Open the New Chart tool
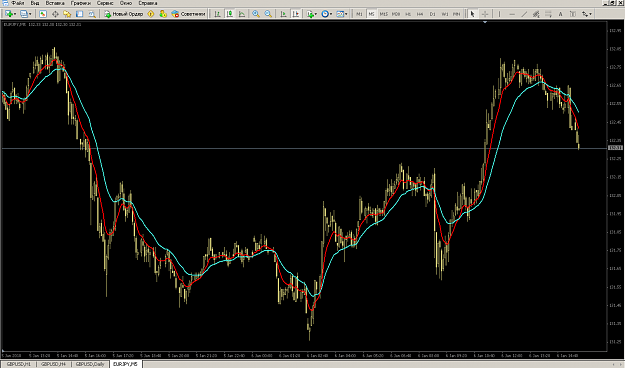The width and height of the screenshot is (625, 368). click(x=8, y=14)
